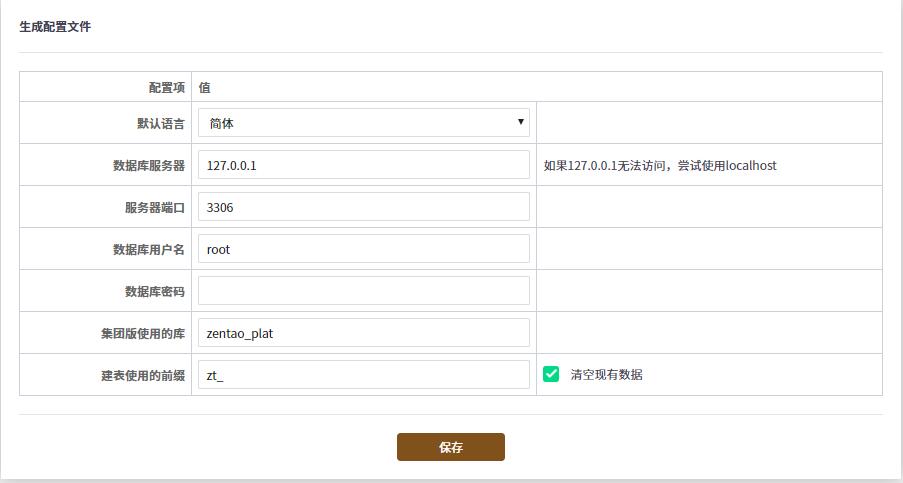The image size is (903, 483).
Task: Click the 生成配置文件 heading
Action: tap(55, 27)
